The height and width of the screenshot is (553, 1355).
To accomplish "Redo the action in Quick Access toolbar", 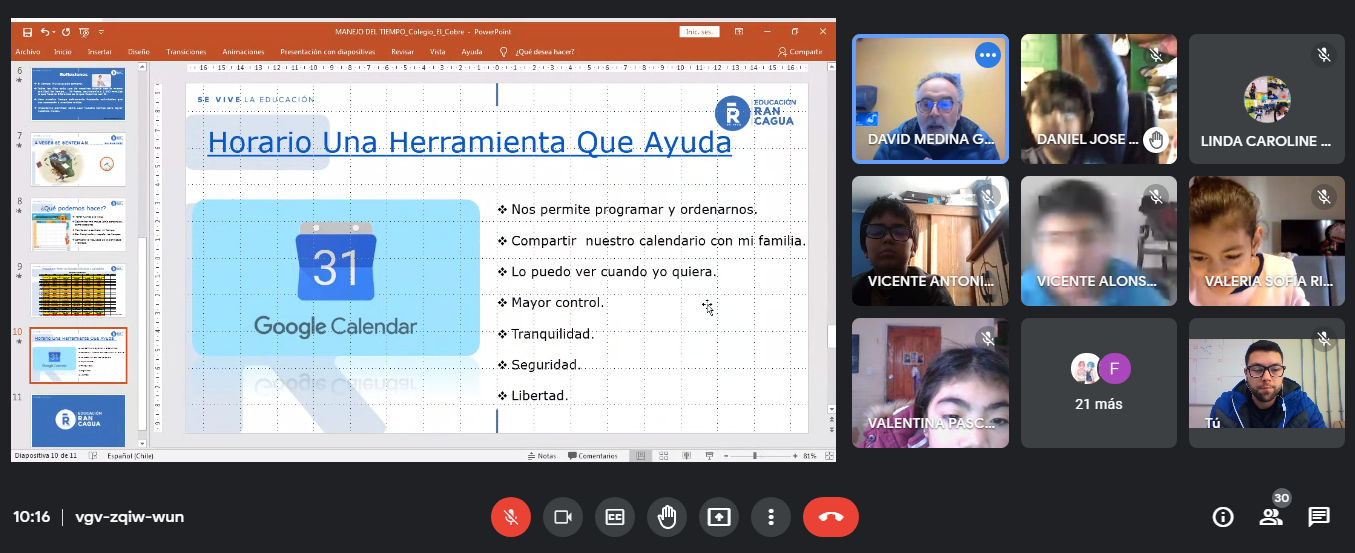I will 67,32.
